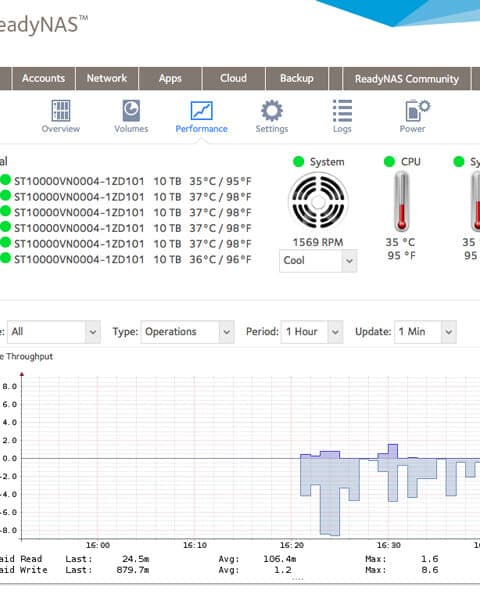
Task: Click the Avg 106.4m read value
Action: click(280, 559)
